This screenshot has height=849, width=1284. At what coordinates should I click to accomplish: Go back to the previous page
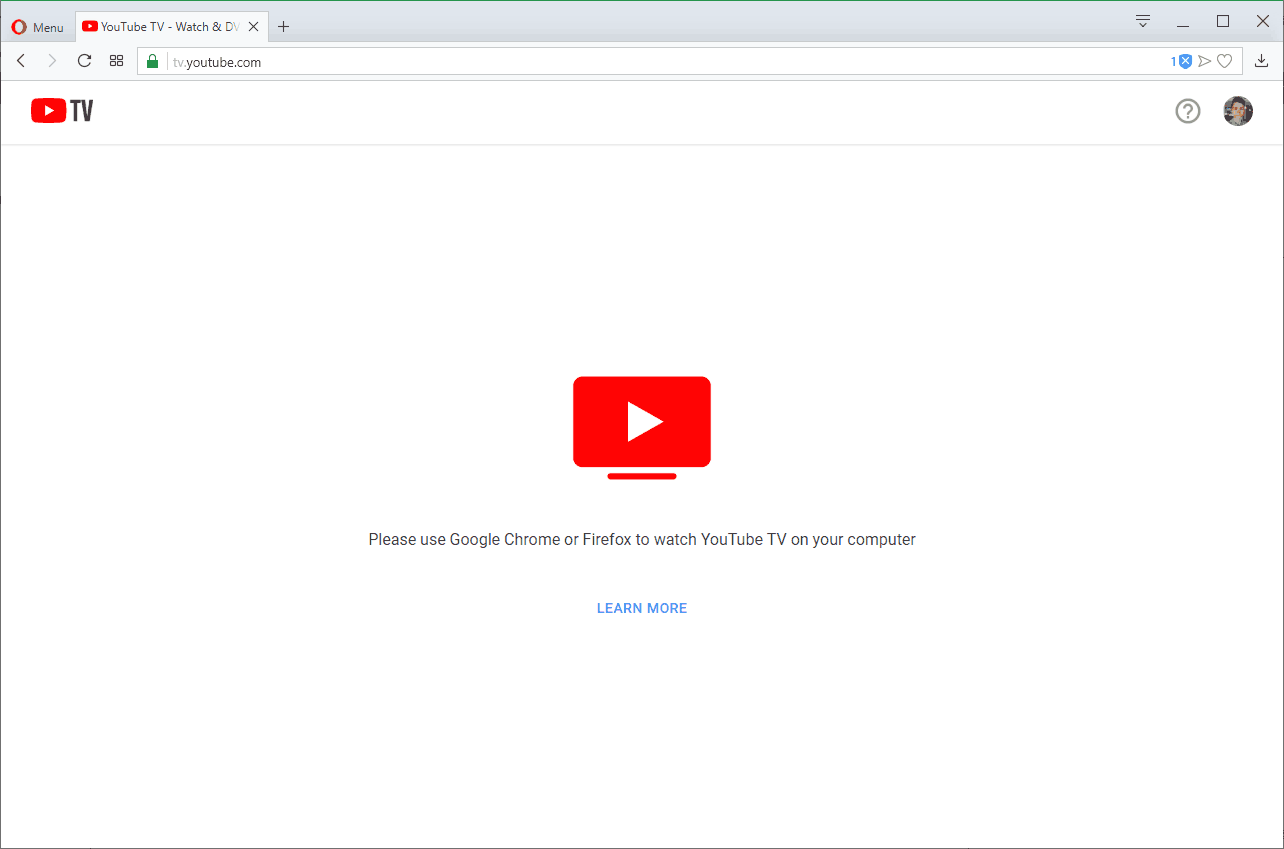[x=21, y=61]
